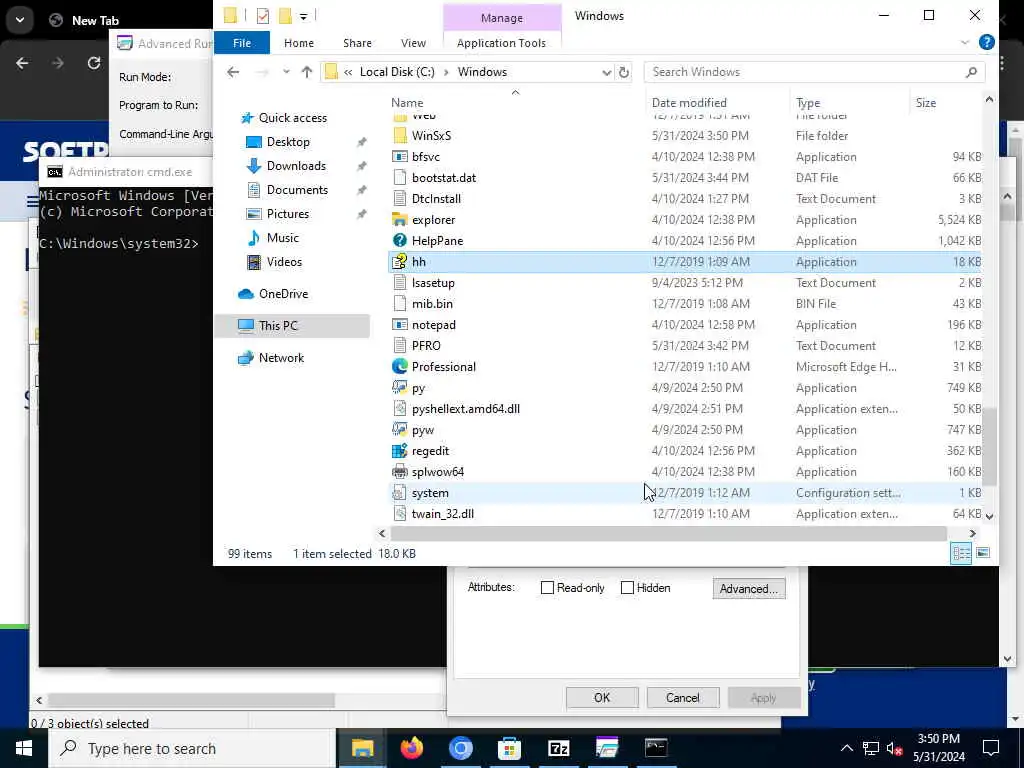
Task: Switch to large icons view button
Action: click(x=983, y=553)
